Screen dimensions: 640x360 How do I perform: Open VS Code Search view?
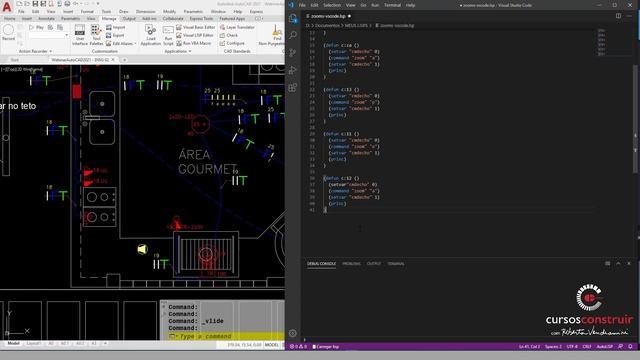point(293,36)
